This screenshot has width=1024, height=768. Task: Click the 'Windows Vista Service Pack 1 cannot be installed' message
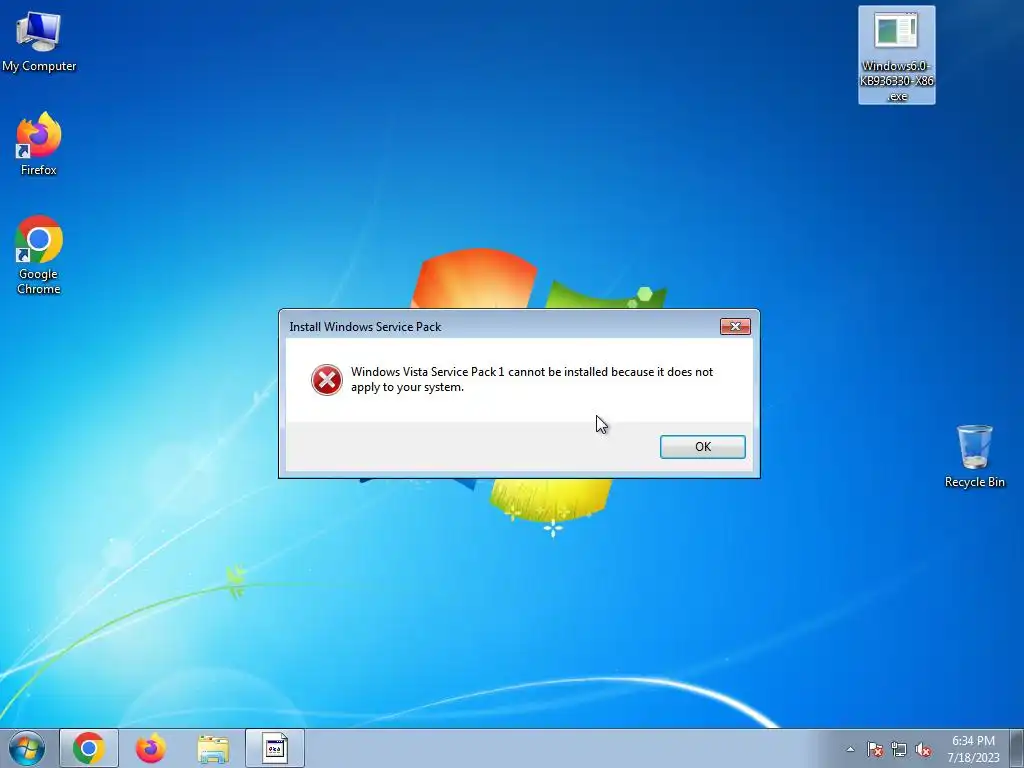point(532,379)
